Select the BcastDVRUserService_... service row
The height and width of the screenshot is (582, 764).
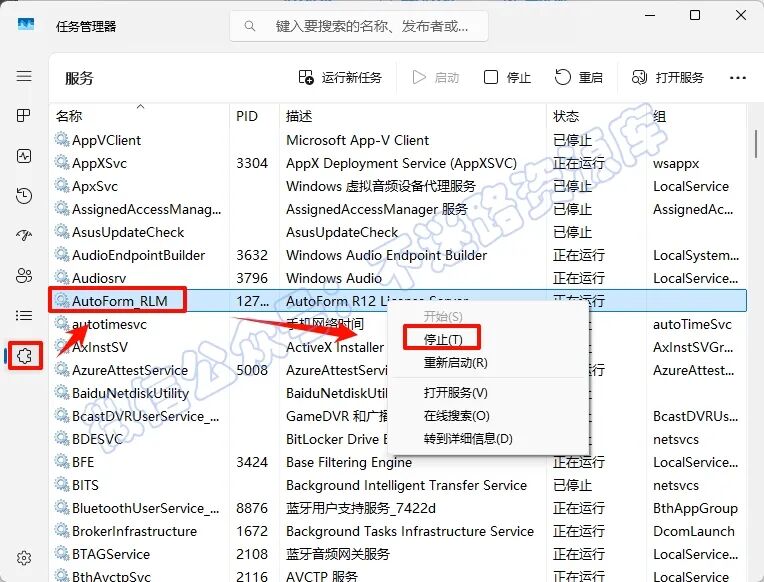(398, 416)
